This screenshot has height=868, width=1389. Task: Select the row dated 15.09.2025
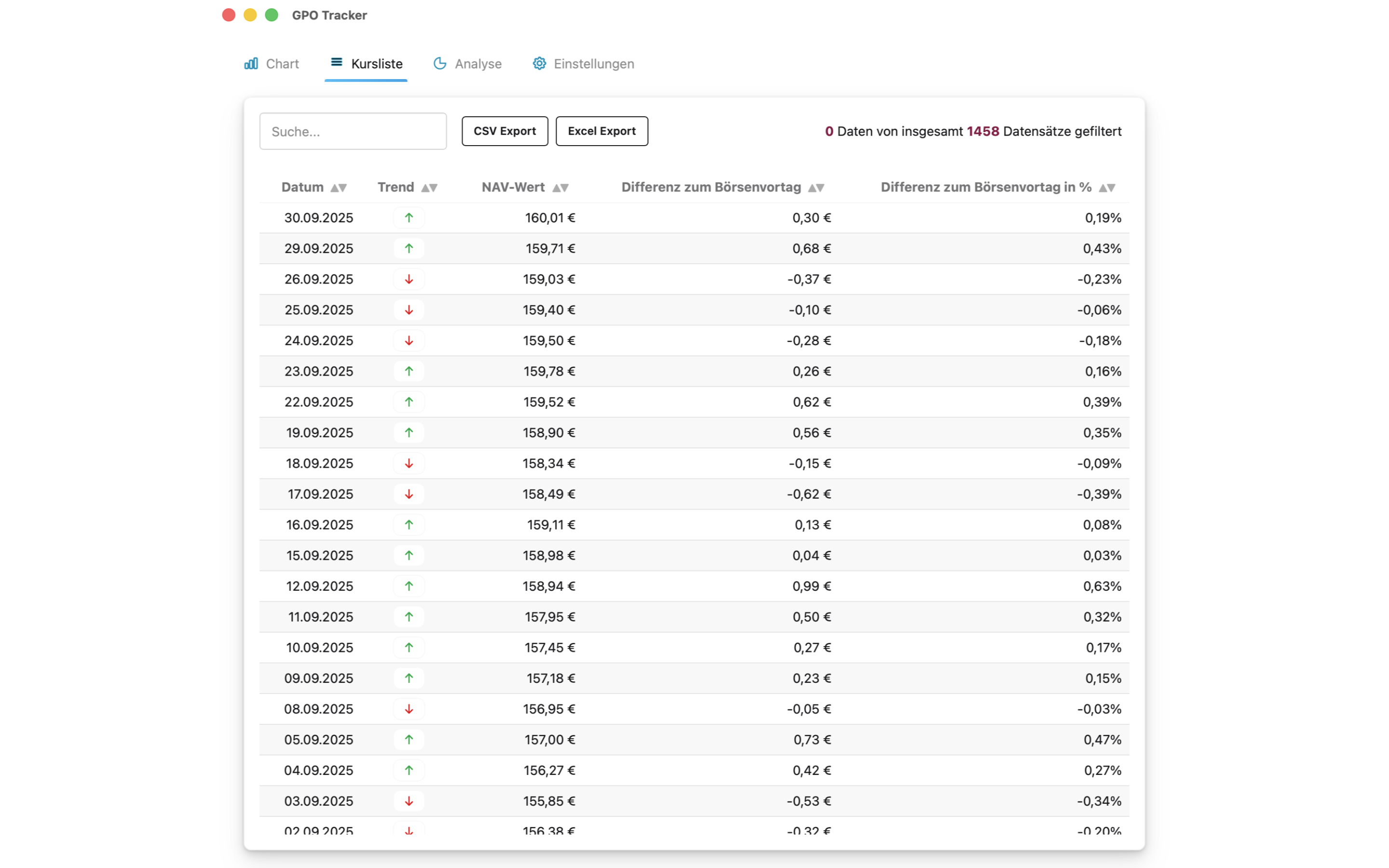click(689, 555)
